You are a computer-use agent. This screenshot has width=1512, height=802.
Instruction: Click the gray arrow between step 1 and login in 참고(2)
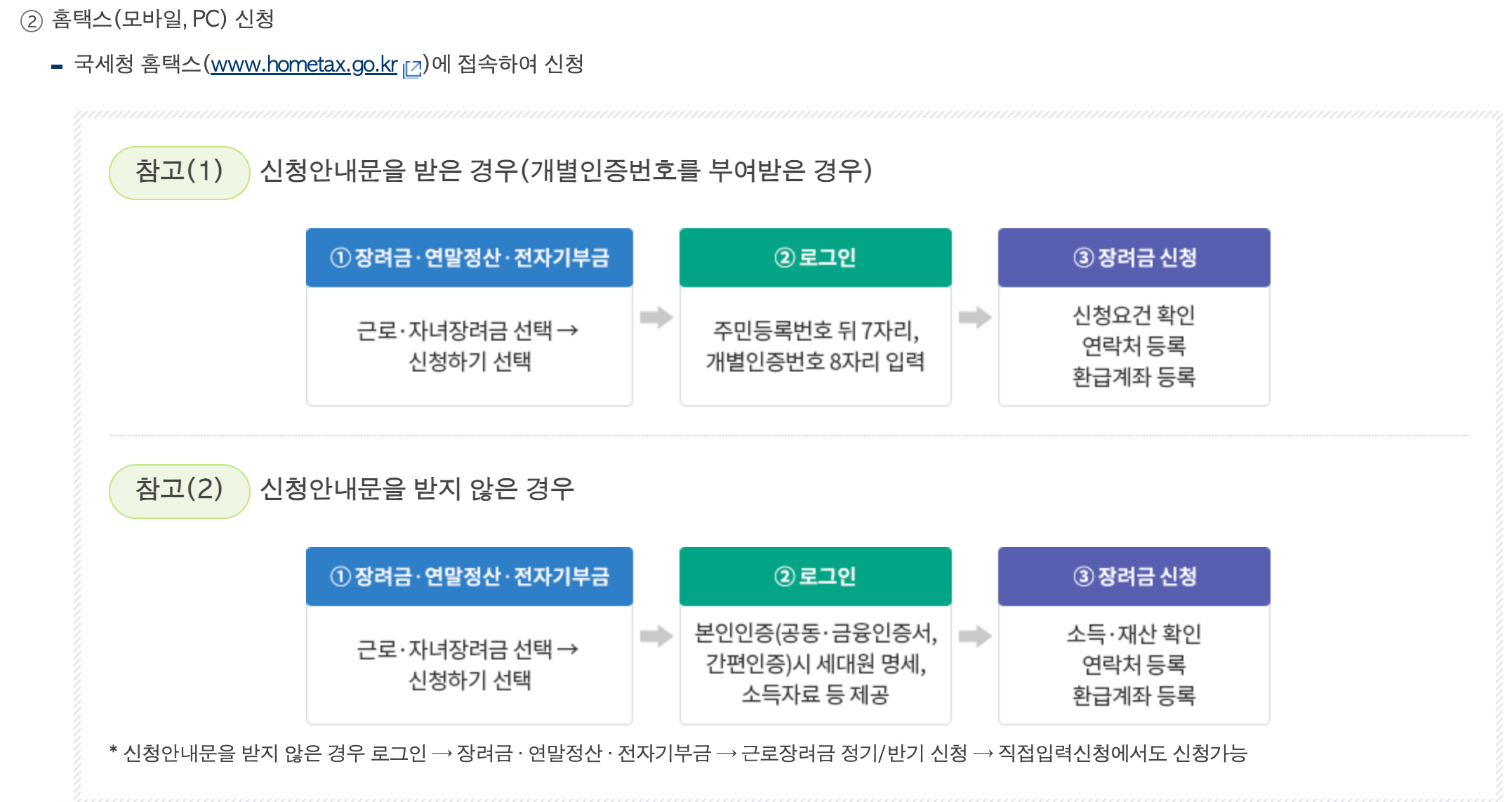point(656,636)
